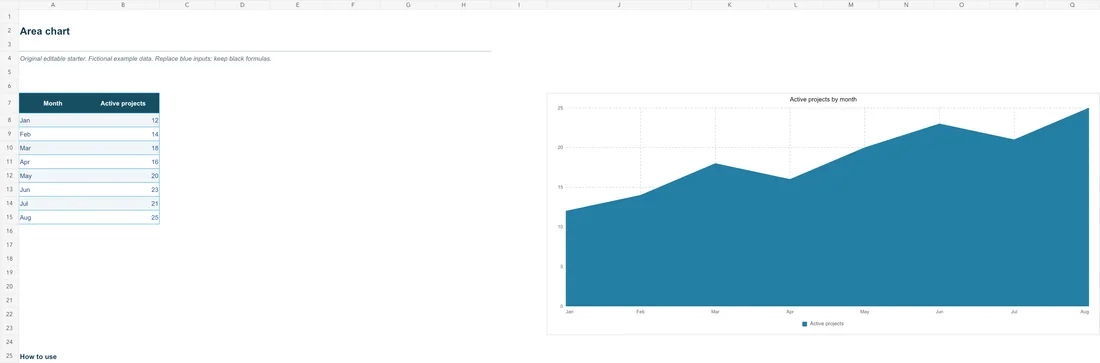
Task: Select the 'May' month cell
Action: [x=53, y=176]
